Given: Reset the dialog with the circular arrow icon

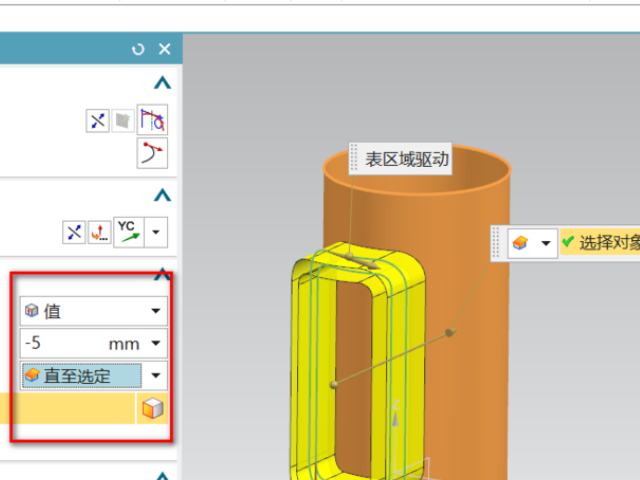Looking at the screenshot, I should point(138,49).
